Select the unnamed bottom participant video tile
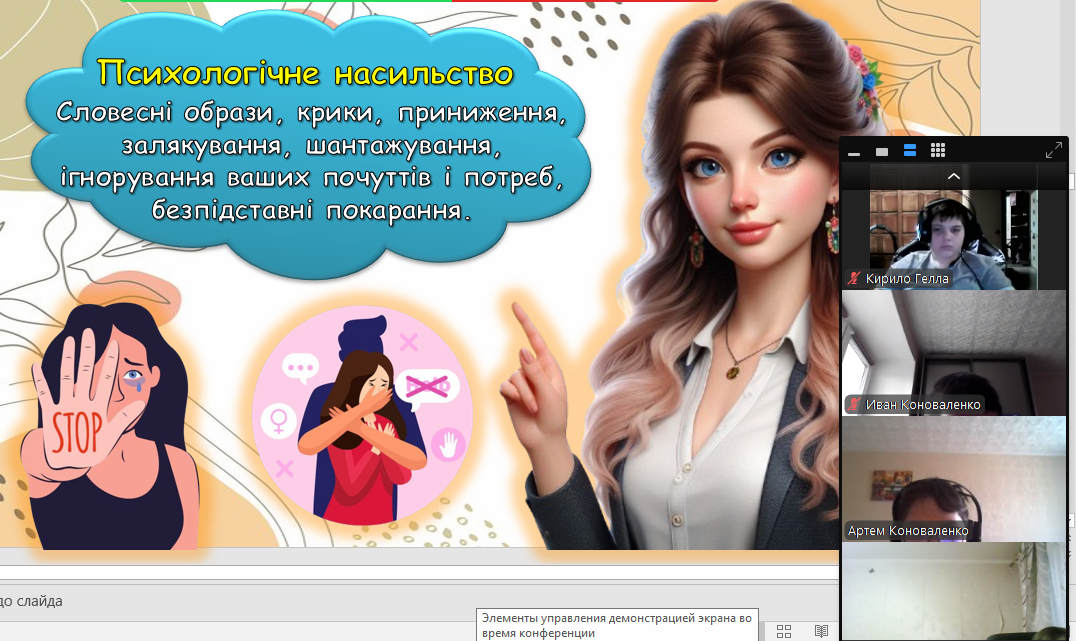 pos(954,592)
